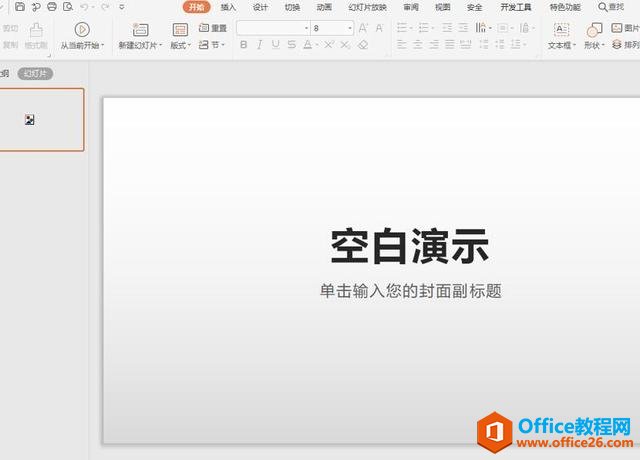Click the justify alignment icon
The height and width of the screenshot is (460, 640).
(449, 44)
